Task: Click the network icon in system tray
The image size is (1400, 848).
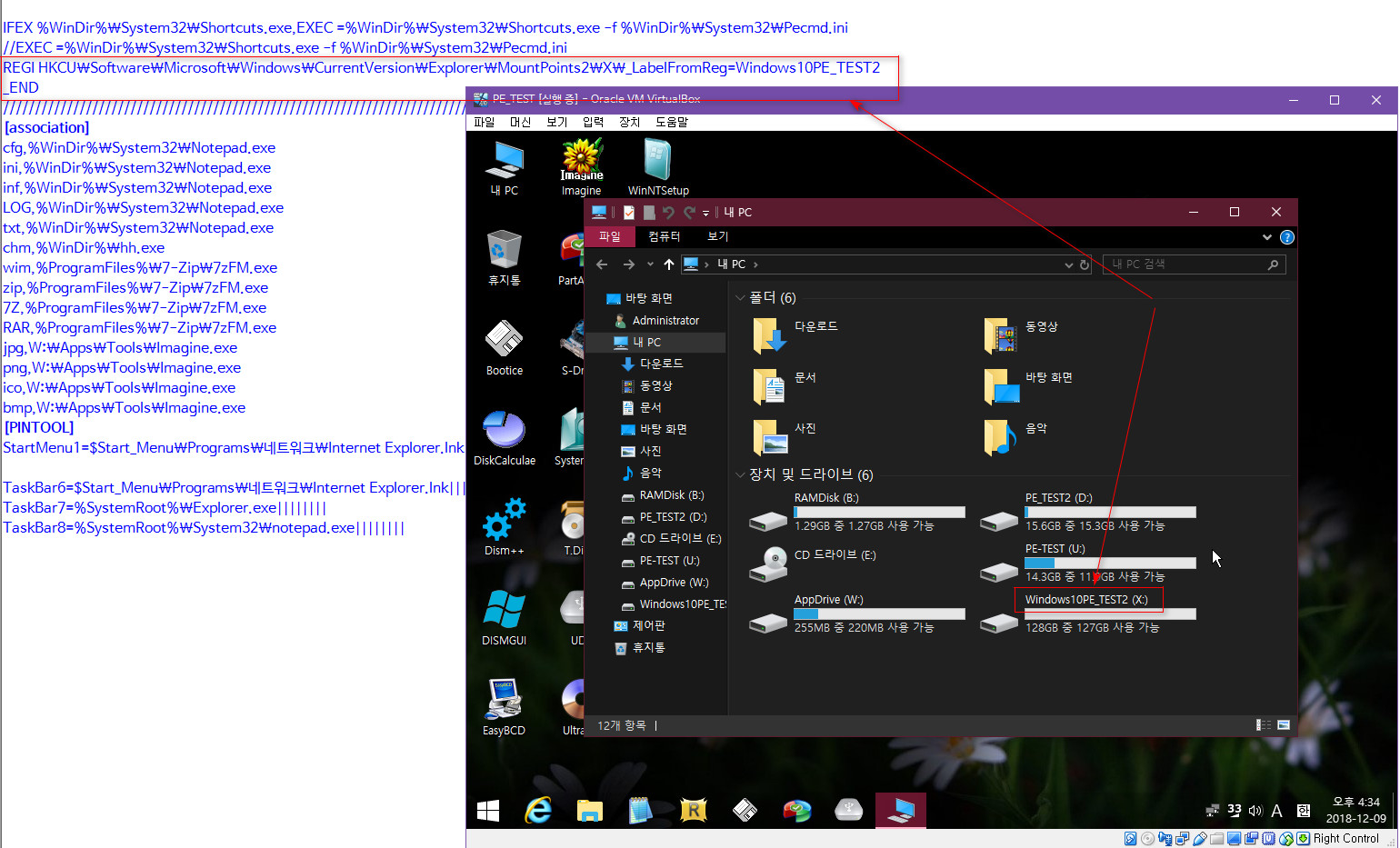Action: [1213, 811]
